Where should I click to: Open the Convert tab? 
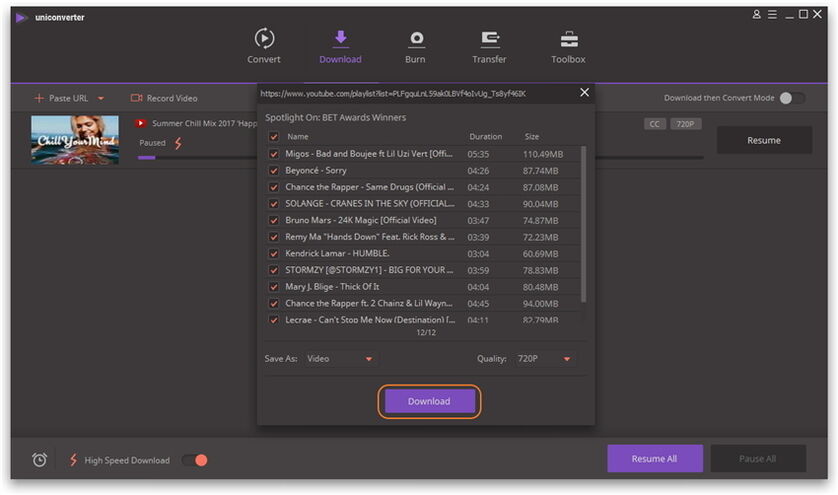click(x=263, y=47)
